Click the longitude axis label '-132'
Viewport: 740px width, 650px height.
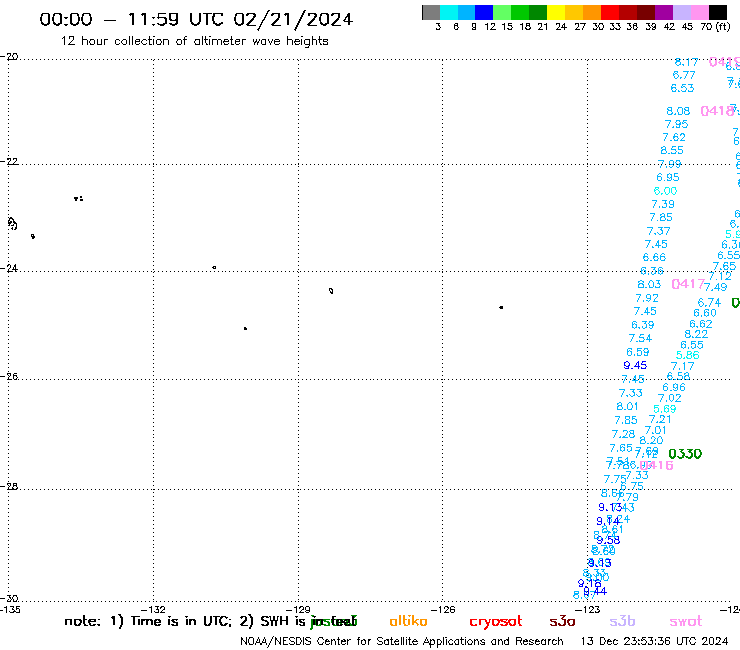pos(154,609)
